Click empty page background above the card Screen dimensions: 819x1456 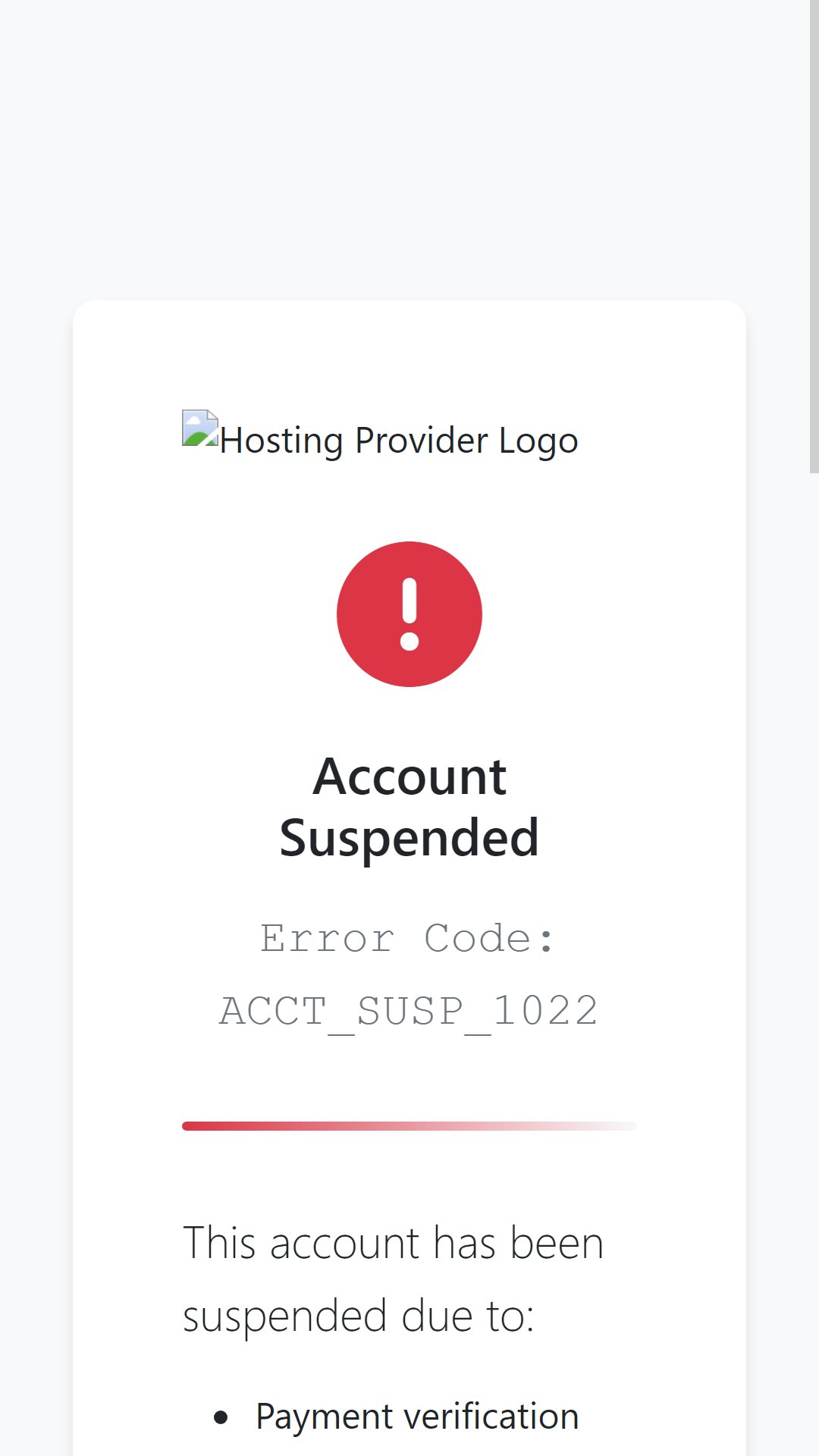pyautogui.click(x=409, y=152)
